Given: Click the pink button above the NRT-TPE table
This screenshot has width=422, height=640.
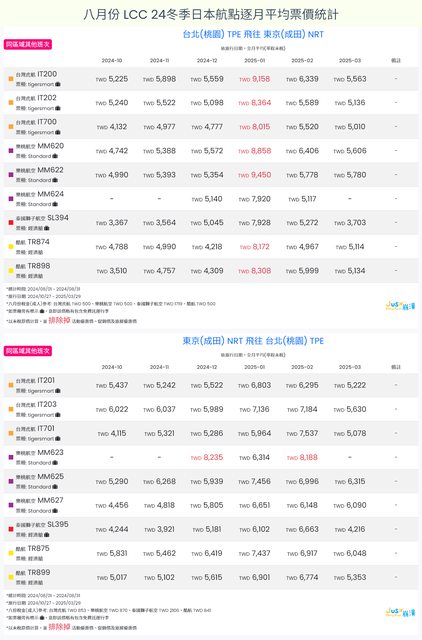Looking at the screenshot, I should point(28,351).
